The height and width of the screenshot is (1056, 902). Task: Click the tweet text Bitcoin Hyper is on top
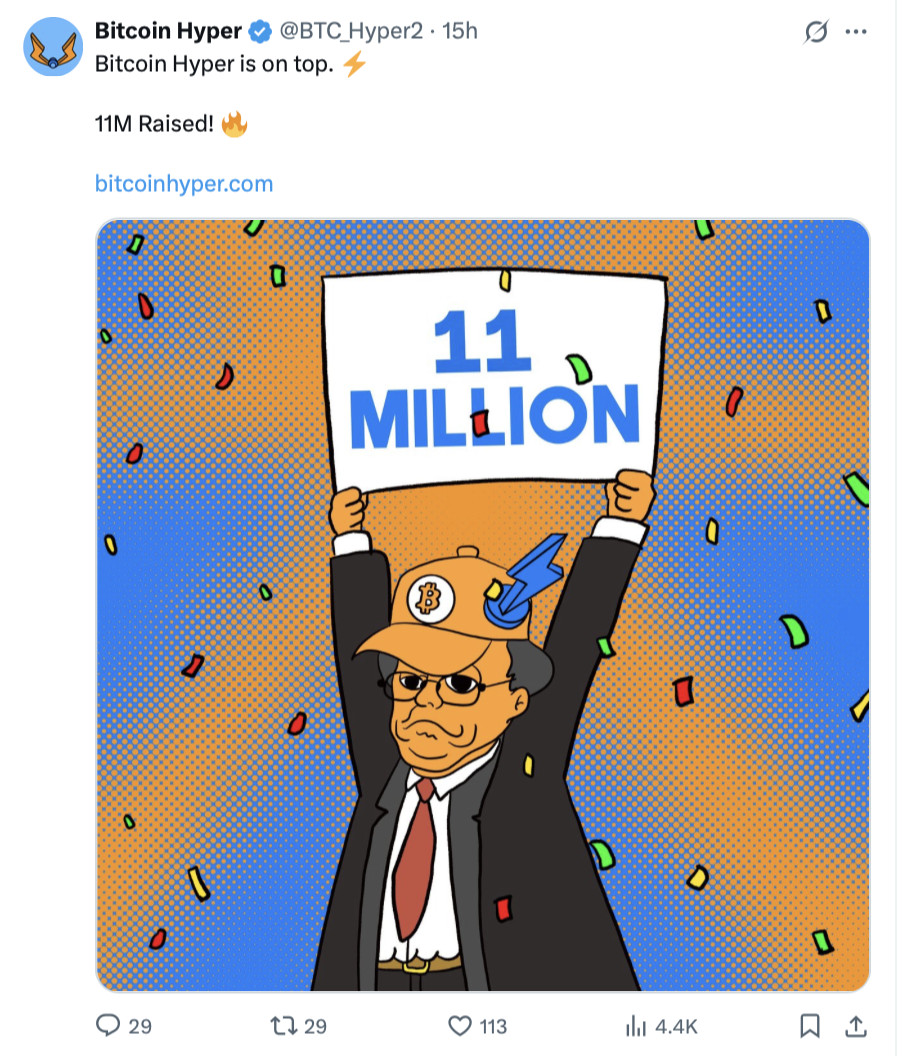[x=214, y=64]
